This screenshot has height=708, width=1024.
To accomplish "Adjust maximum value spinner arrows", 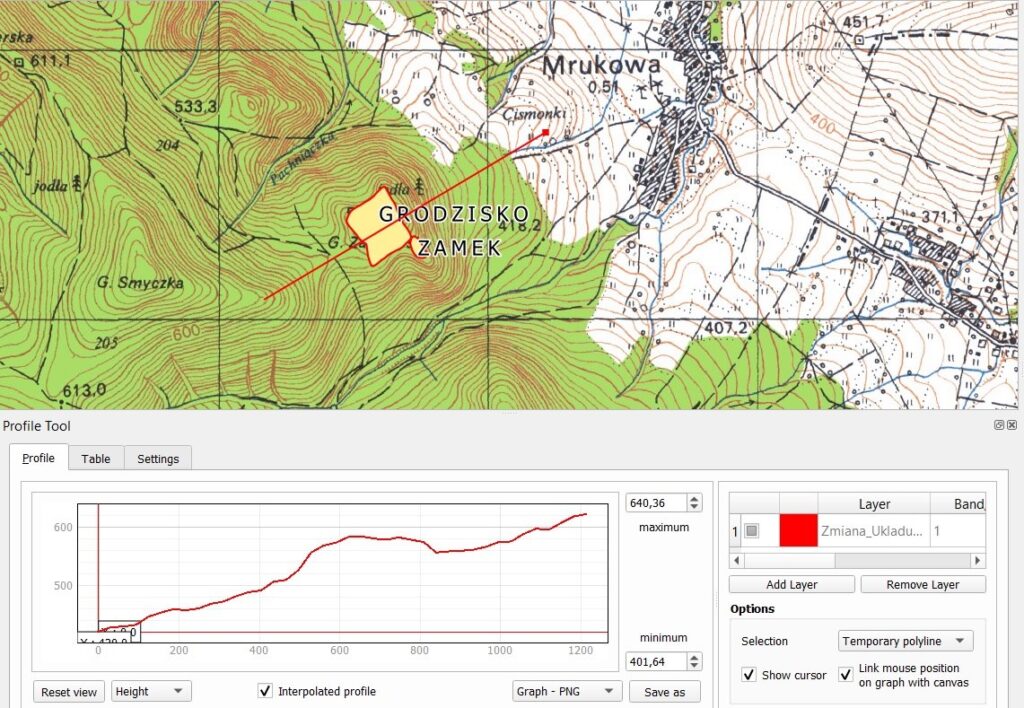I will tap(695, 503).
